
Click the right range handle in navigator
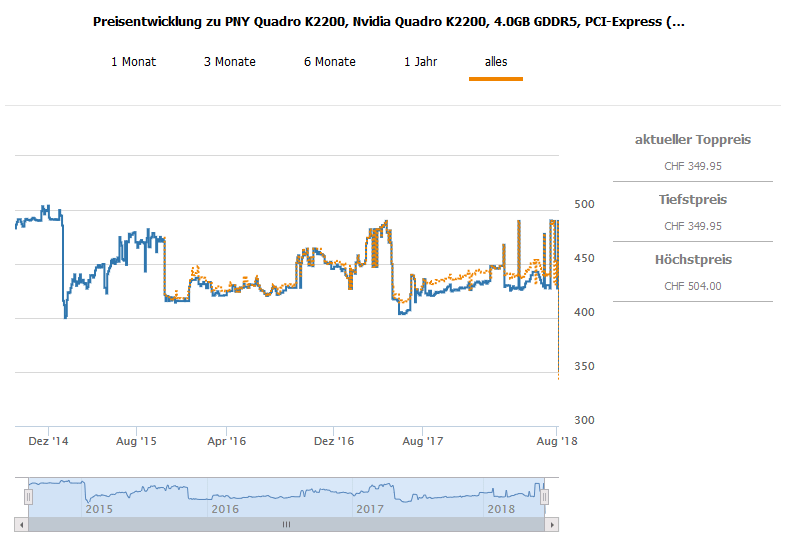545,497
